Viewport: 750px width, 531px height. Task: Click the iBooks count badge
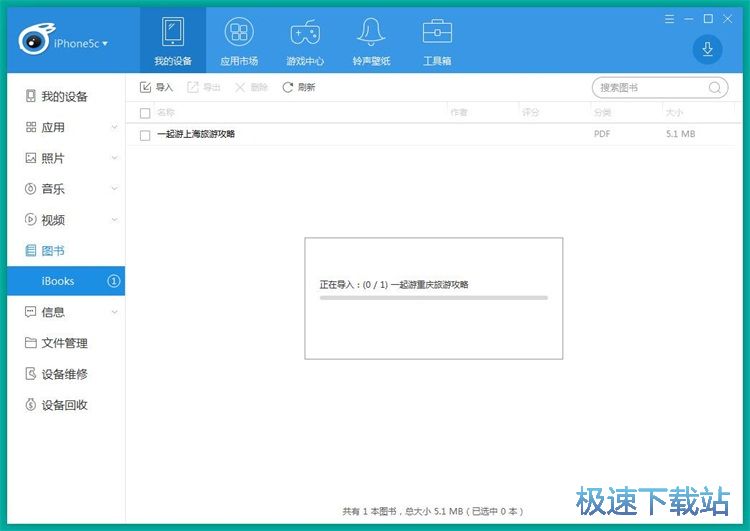[x=113, y=281]
